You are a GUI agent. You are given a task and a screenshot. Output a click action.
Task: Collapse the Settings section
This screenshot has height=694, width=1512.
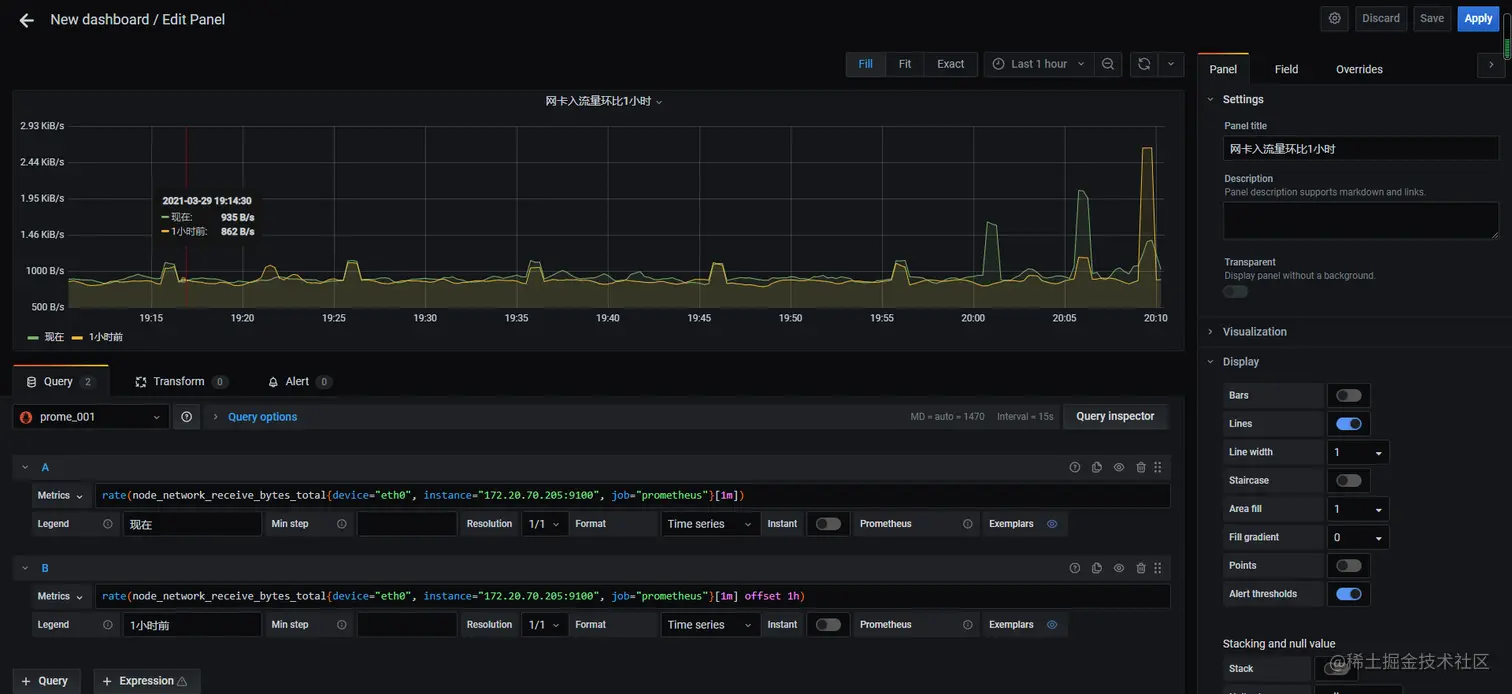tap(1242, 100)
